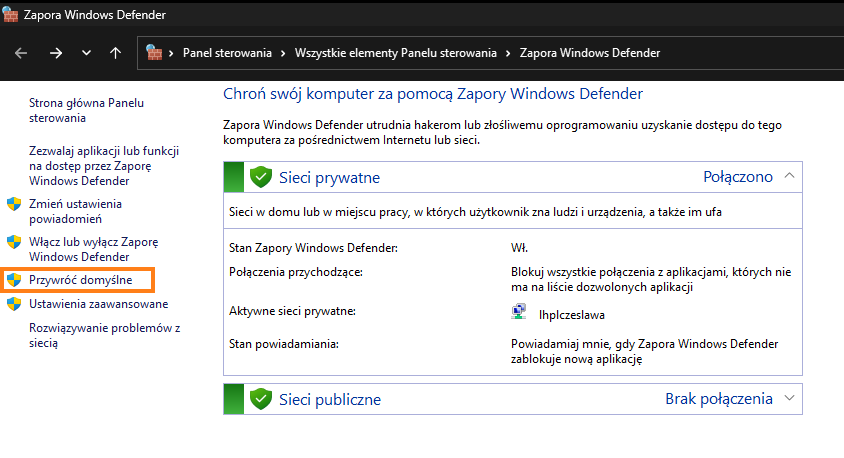Expand chevron after address bar firewall icon
The width and height of the screenshot is (844, 458).
(x=171, y=53)
